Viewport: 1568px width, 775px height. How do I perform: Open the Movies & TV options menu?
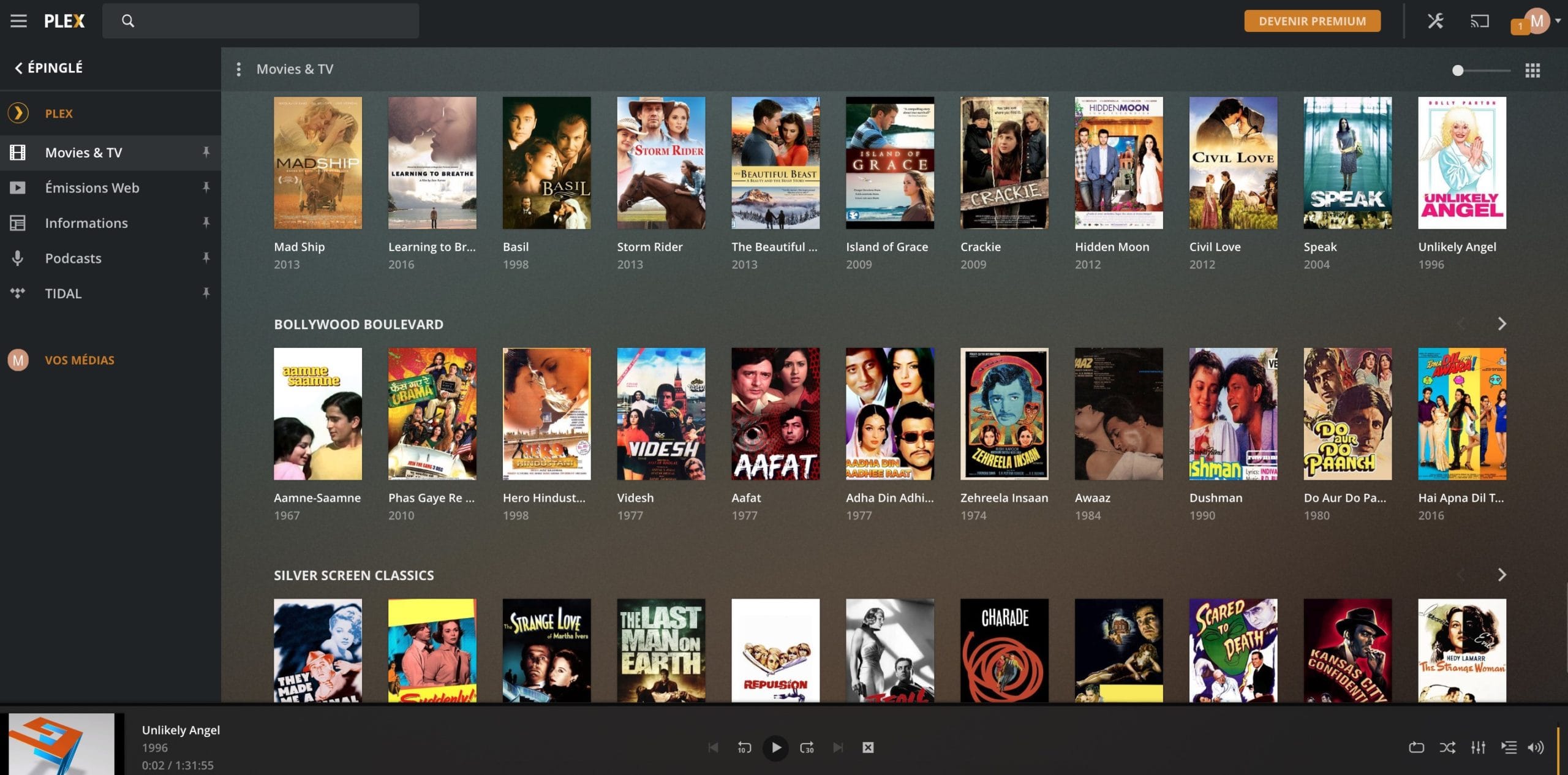238,69
